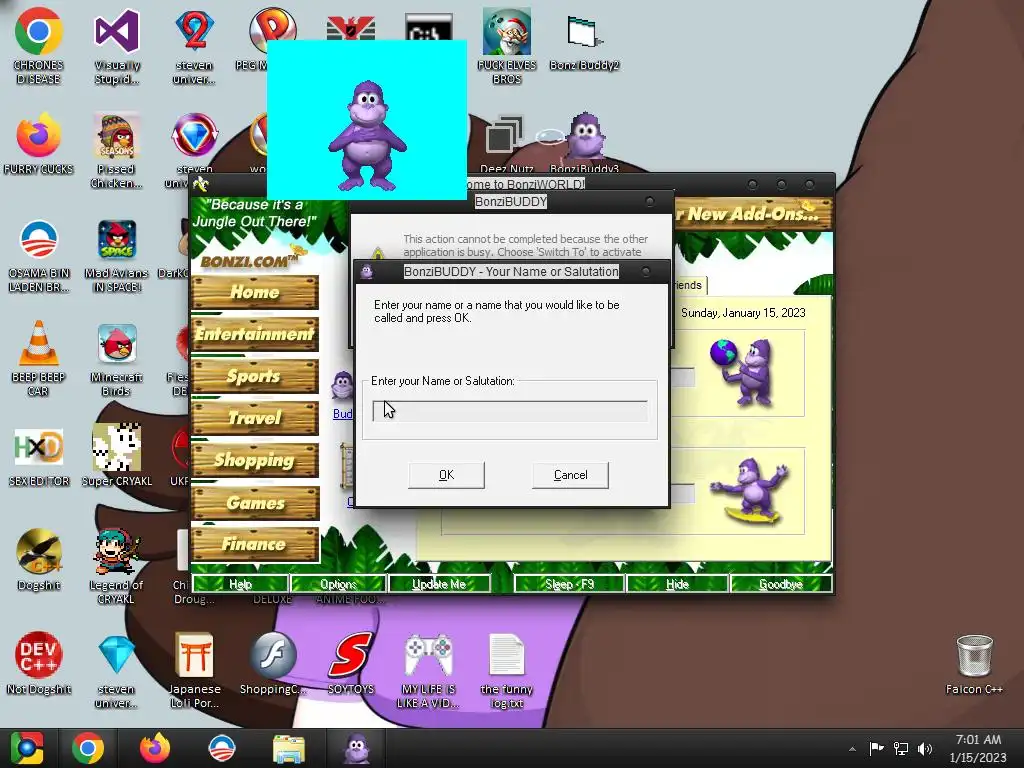The height and width of the screenshot is (768, 1024).
Task: Click the Sunday, January 15, 2023 date text
Action: pos(743,313)
